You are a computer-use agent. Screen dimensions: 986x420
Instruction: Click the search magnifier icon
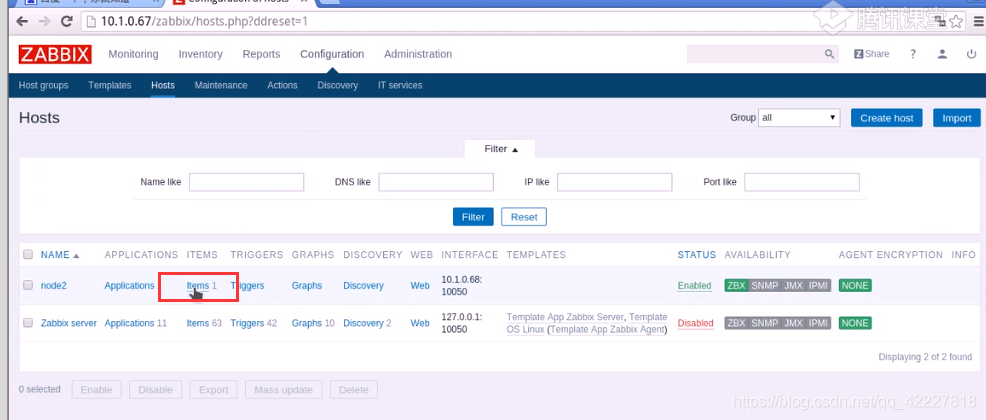coord(829,54)
